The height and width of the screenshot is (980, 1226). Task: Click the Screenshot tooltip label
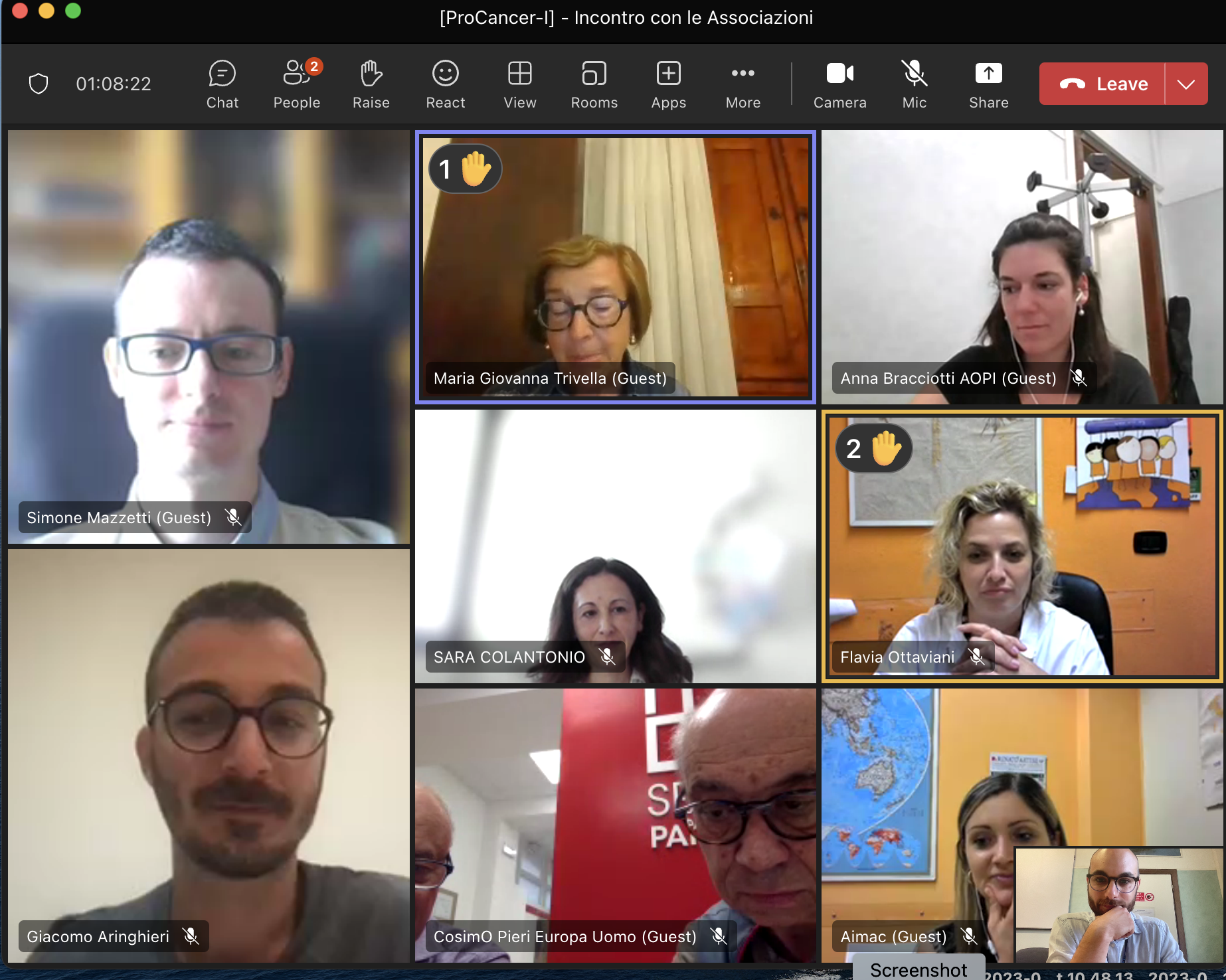tap(919, 968)
